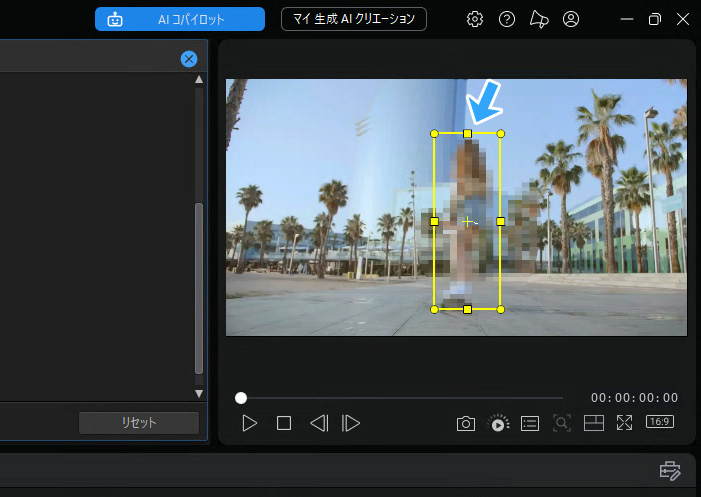This screenshot has height=497, width=701.
Task: Click the bottom-middle handle of mosaic box
Action: pos(467,309)
